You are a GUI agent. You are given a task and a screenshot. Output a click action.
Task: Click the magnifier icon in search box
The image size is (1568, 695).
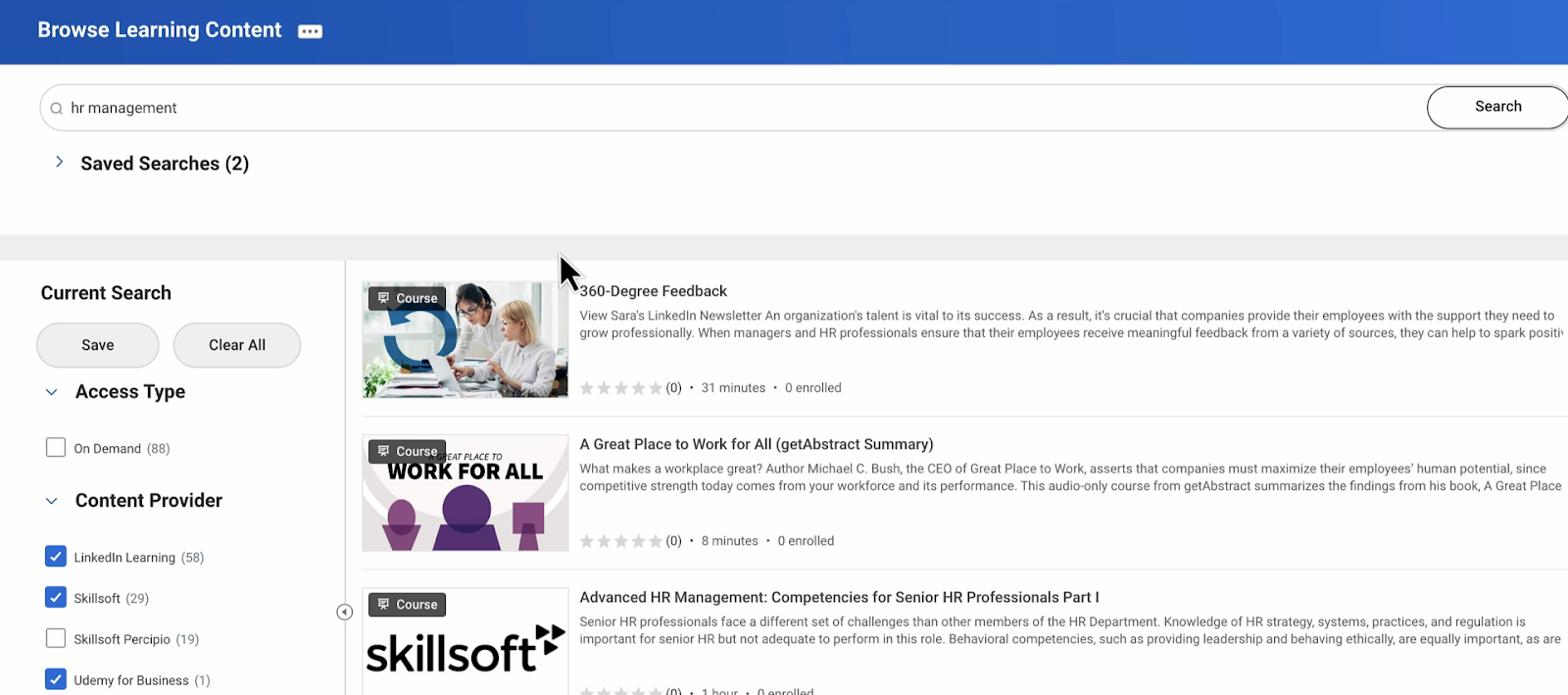coord(57,109)
